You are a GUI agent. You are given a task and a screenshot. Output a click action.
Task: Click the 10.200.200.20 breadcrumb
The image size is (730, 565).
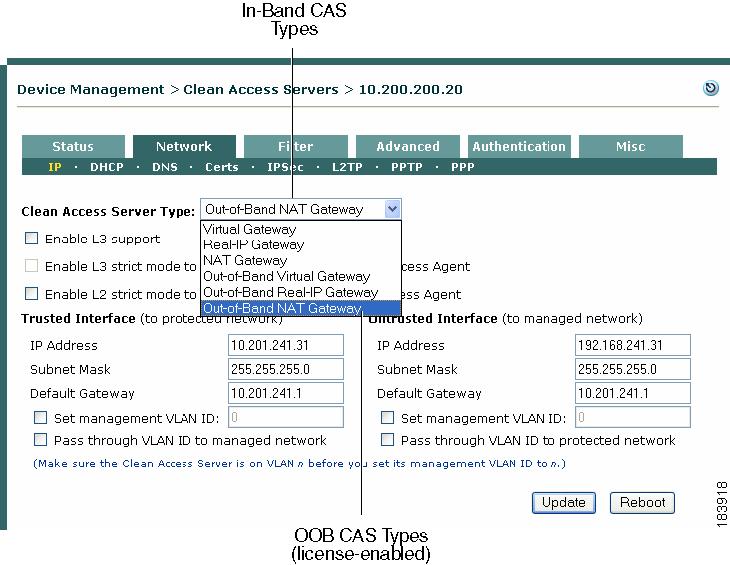pos(411,89)
